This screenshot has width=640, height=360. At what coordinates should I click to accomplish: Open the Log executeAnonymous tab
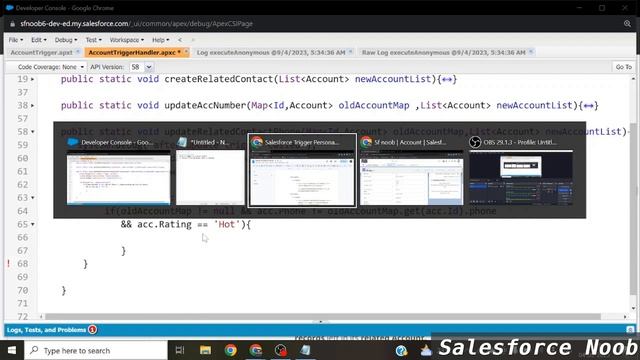tap(271, 53)
